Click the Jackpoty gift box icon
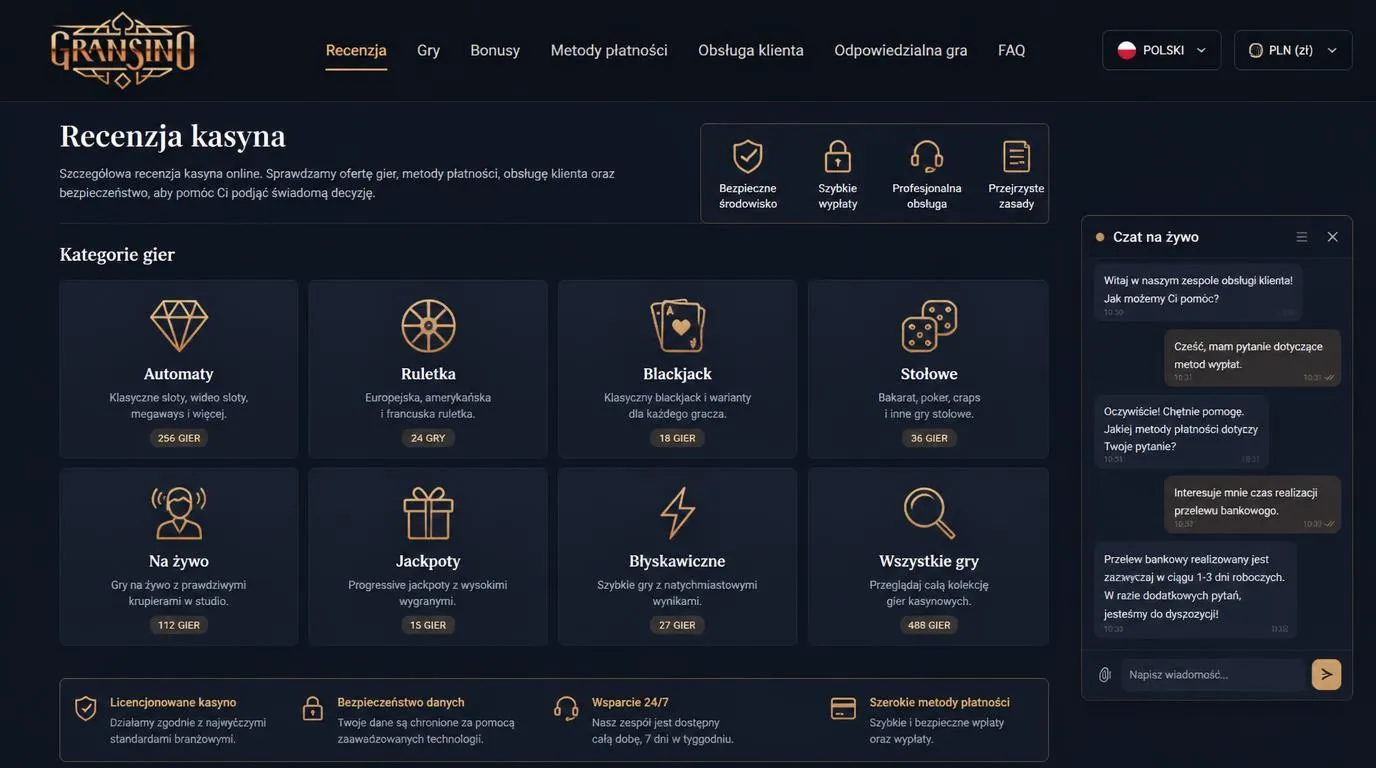 pos(428,513)
